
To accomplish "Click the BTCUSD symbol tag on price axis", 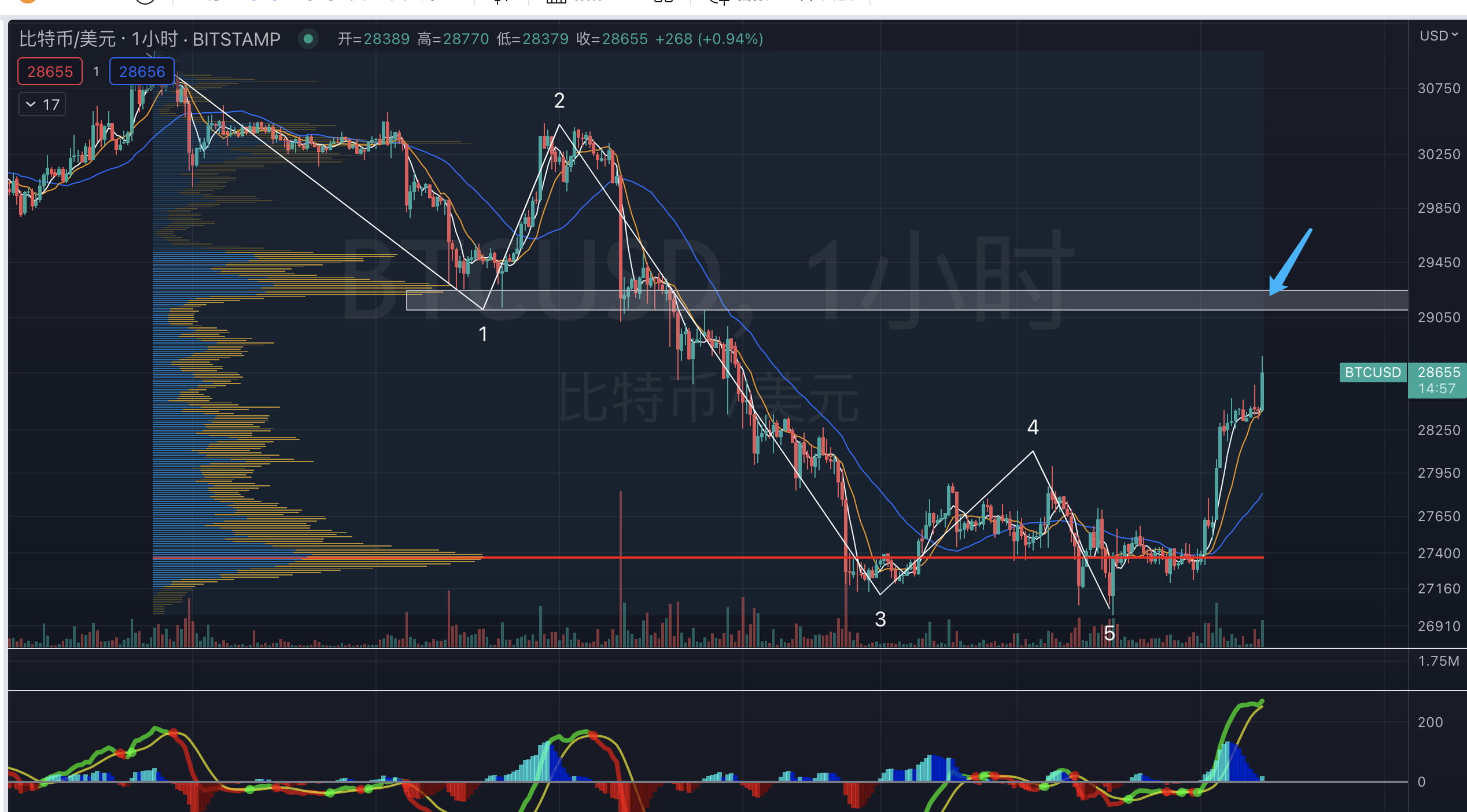I will click(1373, 372).
